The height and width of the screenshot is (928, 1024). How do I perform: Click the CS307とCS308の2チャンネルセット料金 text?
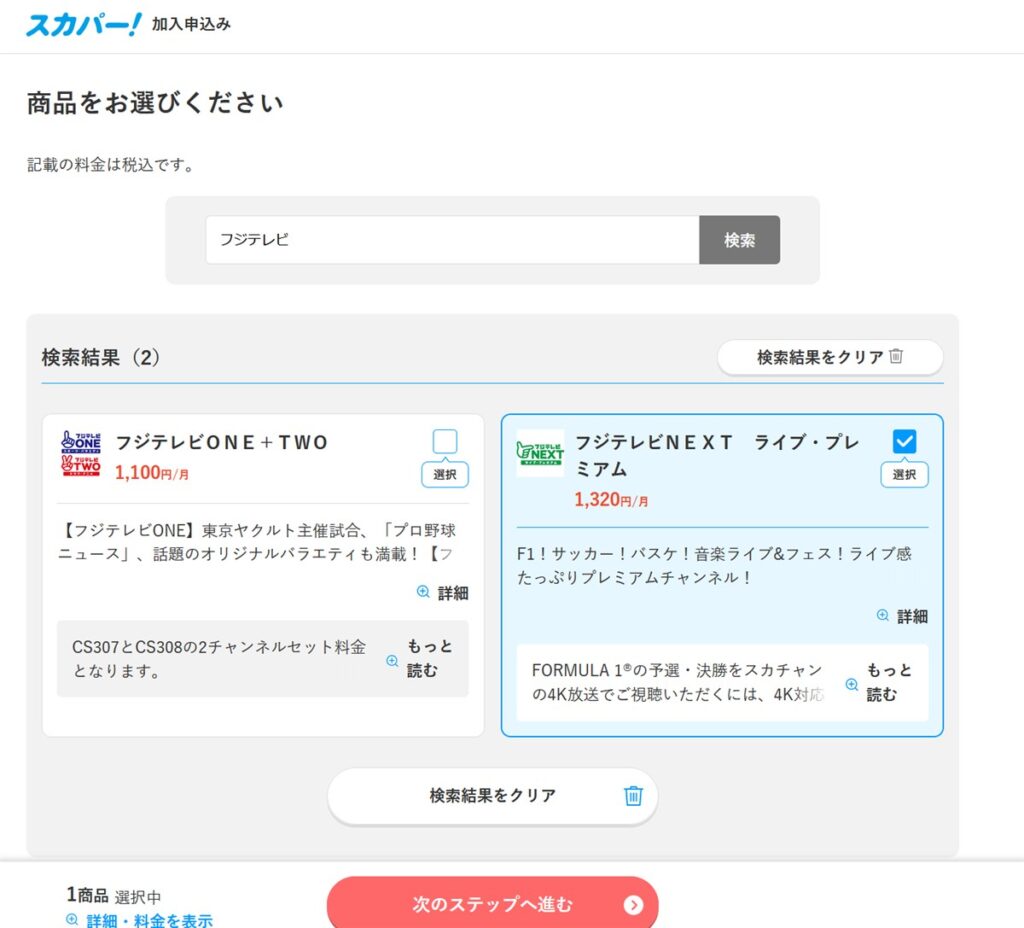tap(219, 658)
